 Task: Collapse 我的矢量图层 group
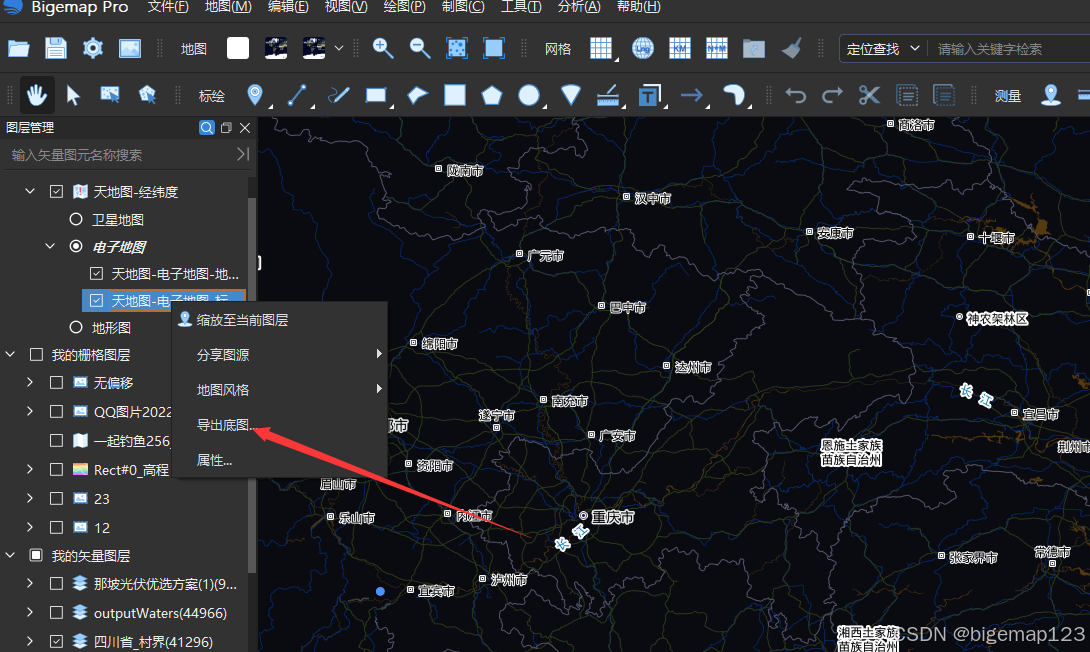(x=10, y=555)
